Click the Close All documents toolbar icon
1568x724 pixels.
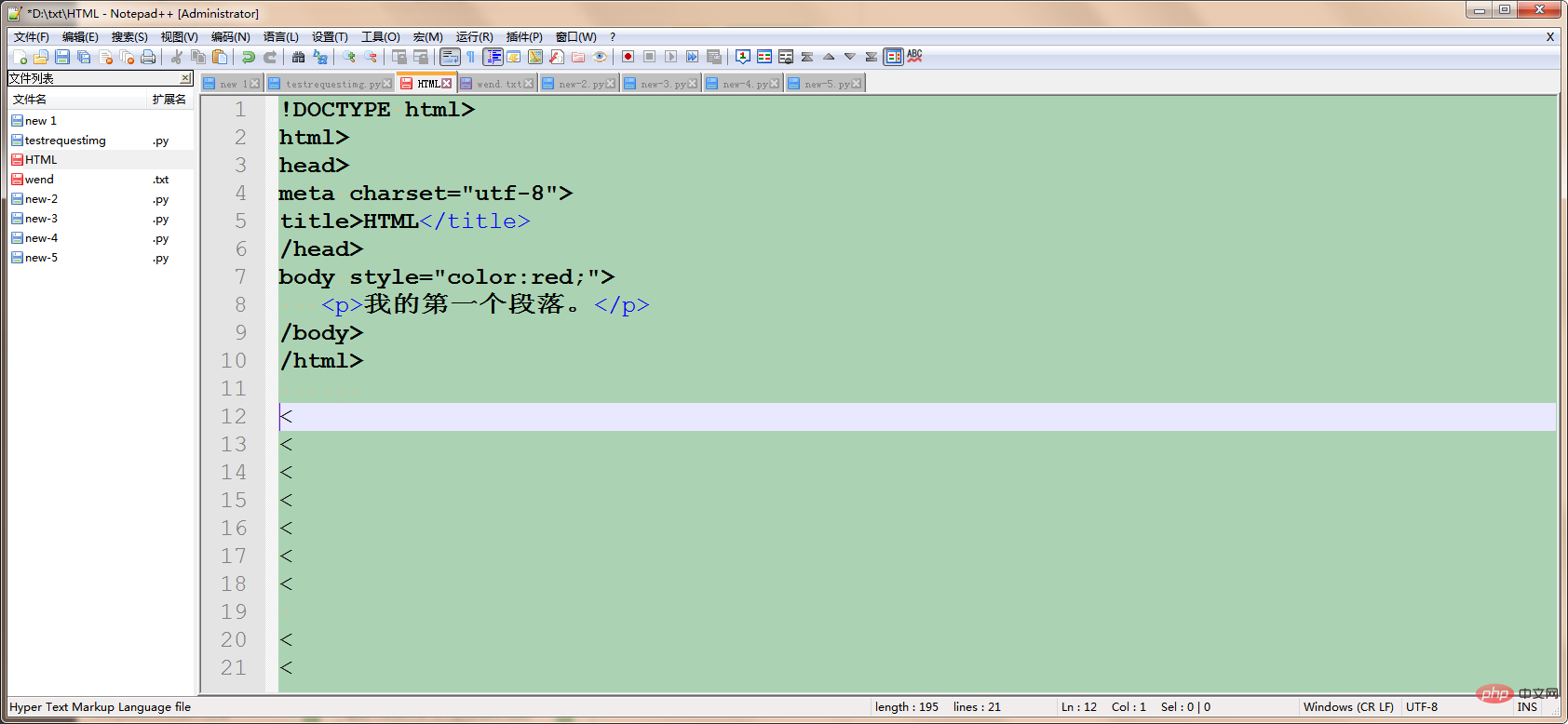tap(127, 57)
